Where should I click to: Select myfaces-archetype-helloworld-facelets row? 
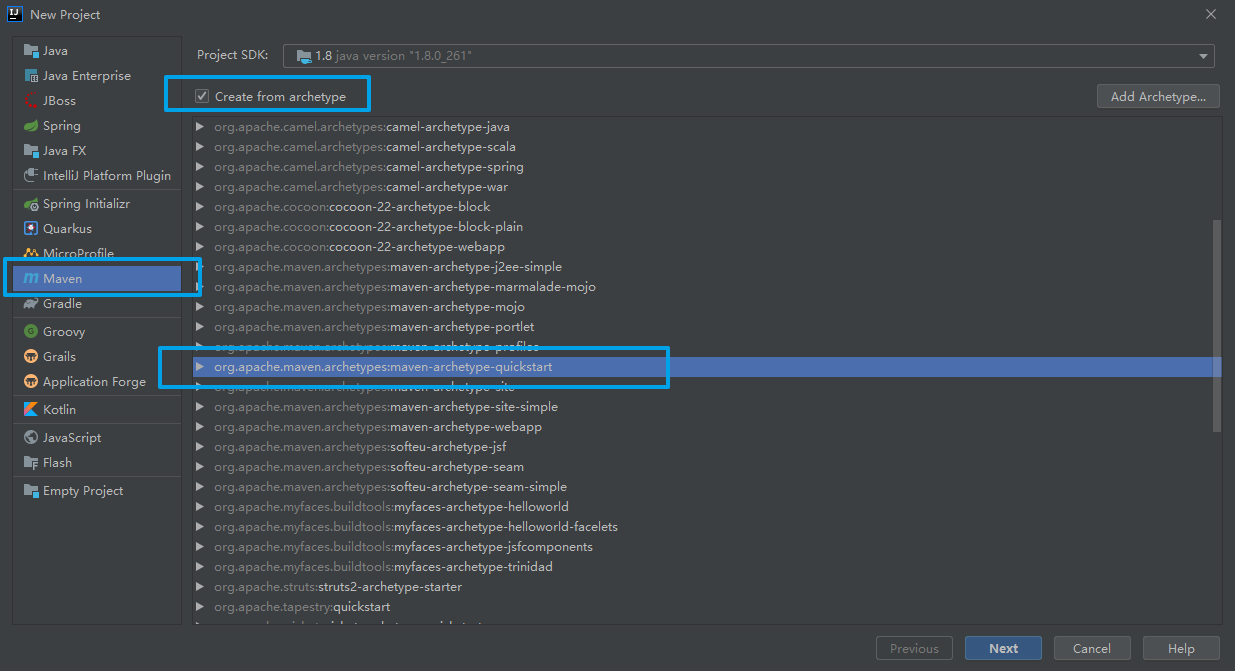pos(708,527)
